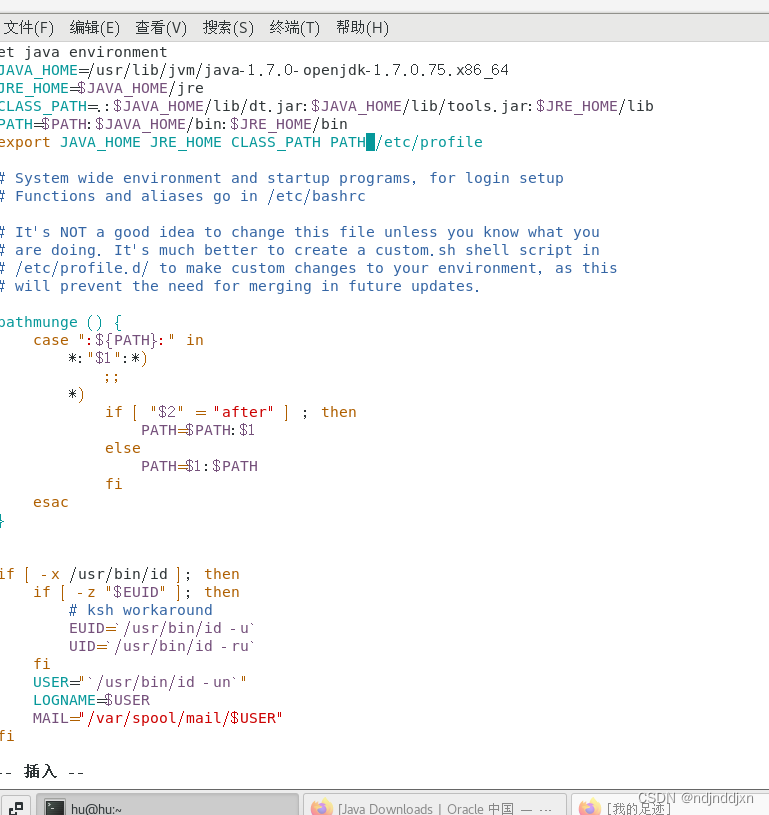This screenshot has width=769, height=815.
Task: Click /etc/profile text after the cursor
Action: (x=429, y=142)
